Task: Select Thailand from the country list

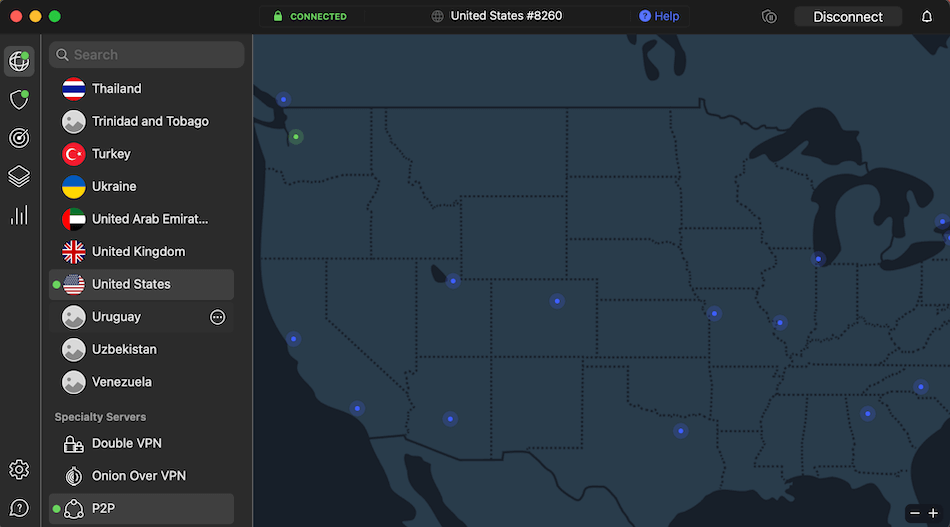Action: [x=141, y=88]
